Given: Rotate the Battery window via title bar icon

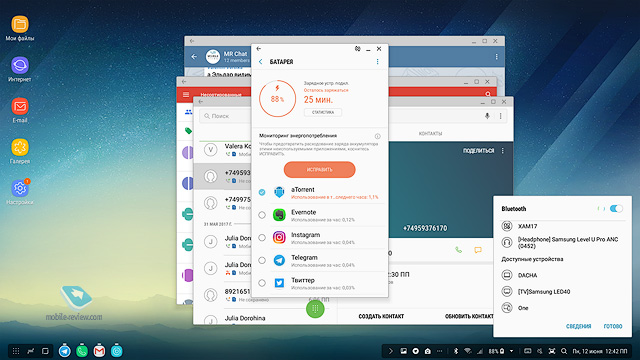Looking at the screenshot, I should (358, 49).
